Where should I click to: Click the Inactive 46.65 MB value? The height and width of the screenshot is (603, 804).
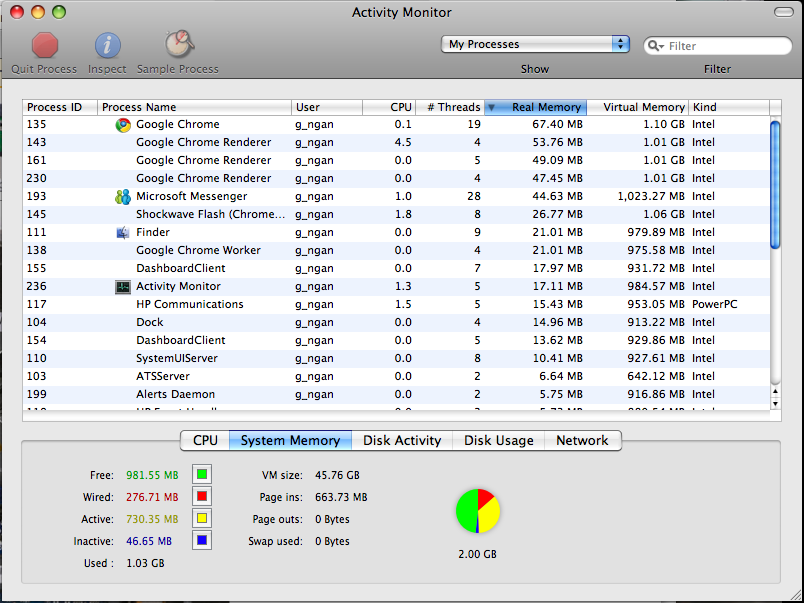coord(149,541)
